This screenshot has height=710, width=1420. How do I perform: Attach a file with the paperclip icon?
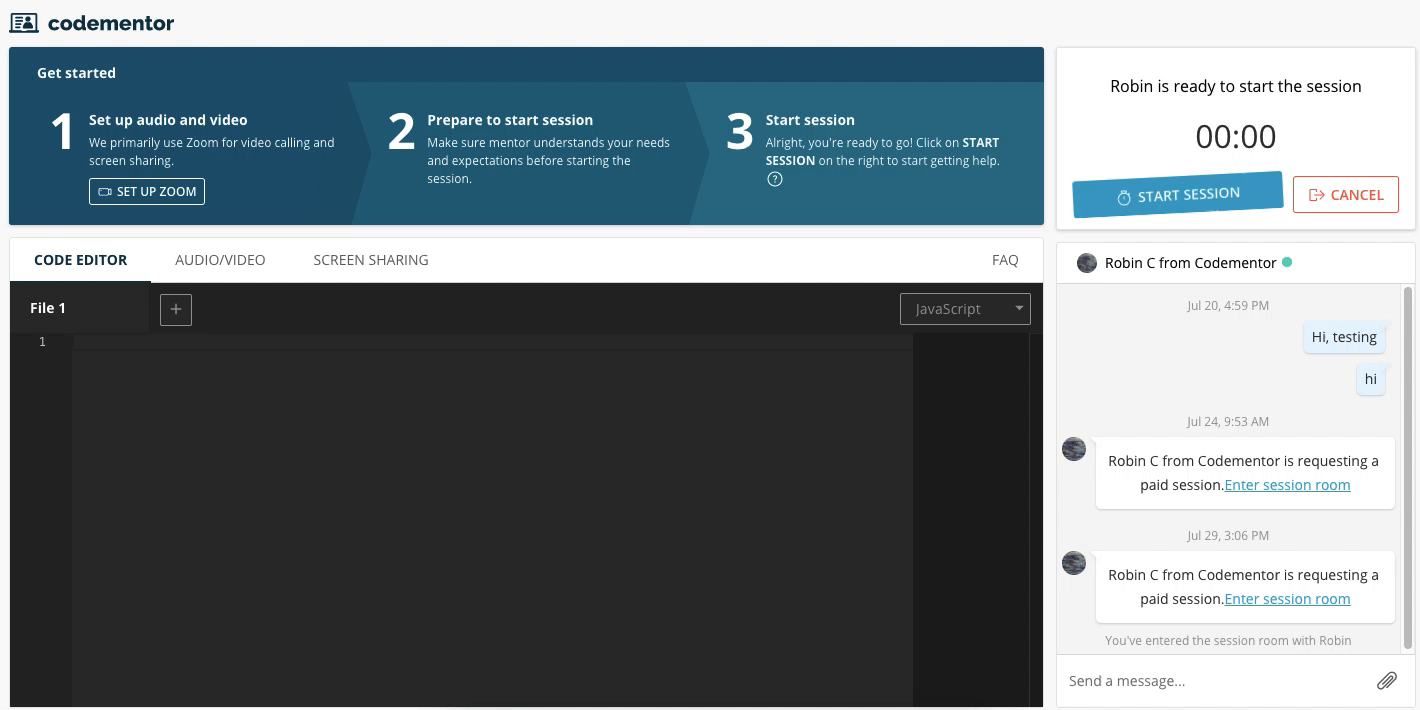click(1387, 681)
